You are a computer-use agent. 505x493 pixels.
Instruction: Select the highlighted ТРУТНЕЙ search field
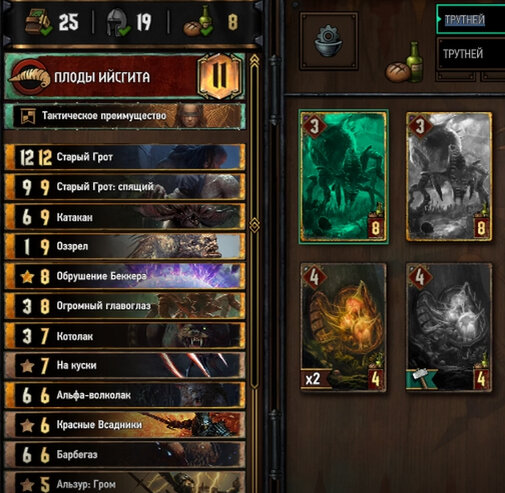(471, 19)
